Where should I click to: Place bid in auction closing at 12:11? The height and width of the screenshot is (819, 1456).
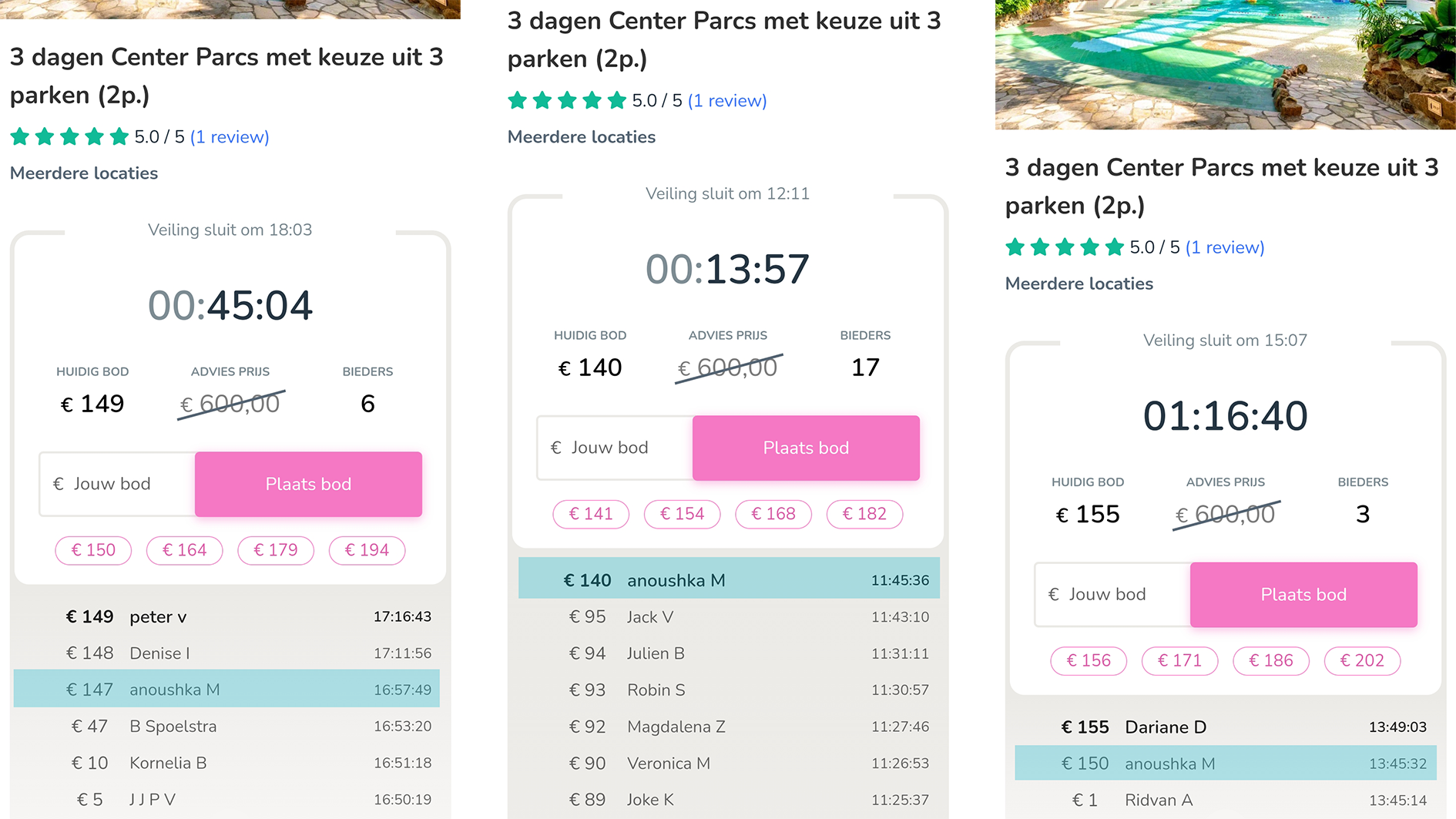pos(806,448)
